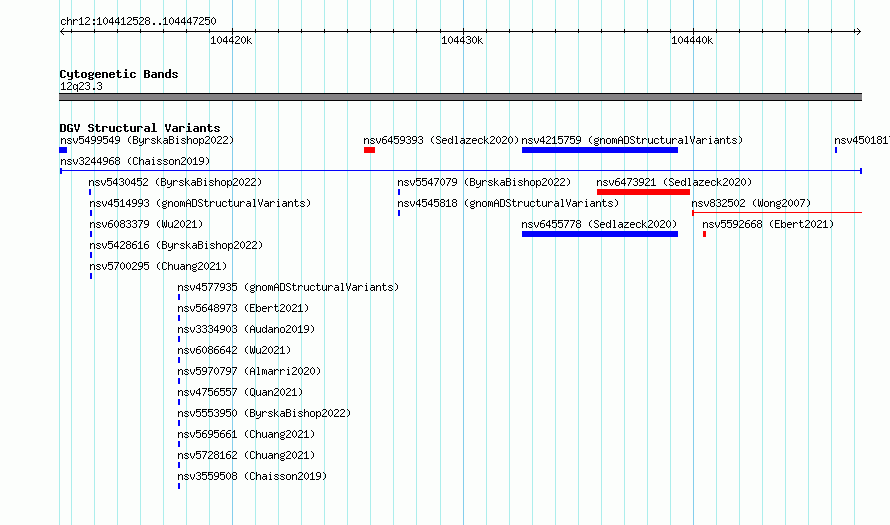This screenshot has height=525, width=890.
Task: Open nsv5428616 (ByrskaBishop2022) label
Action: [176, 245]
